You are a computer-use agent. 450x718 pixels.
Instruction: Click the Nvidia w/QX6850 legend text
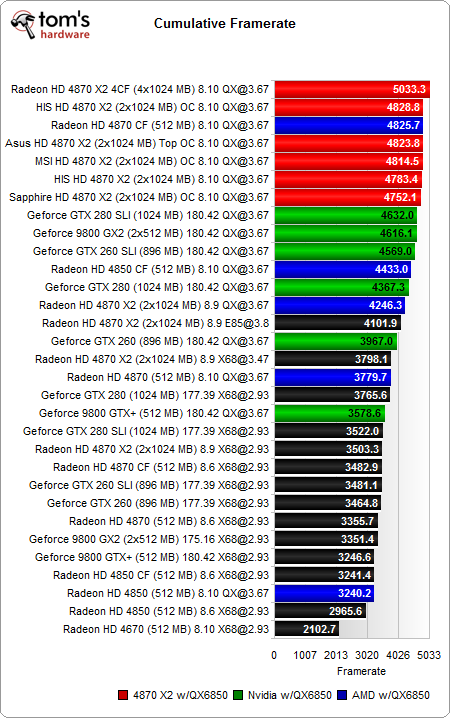coord(290,695)
